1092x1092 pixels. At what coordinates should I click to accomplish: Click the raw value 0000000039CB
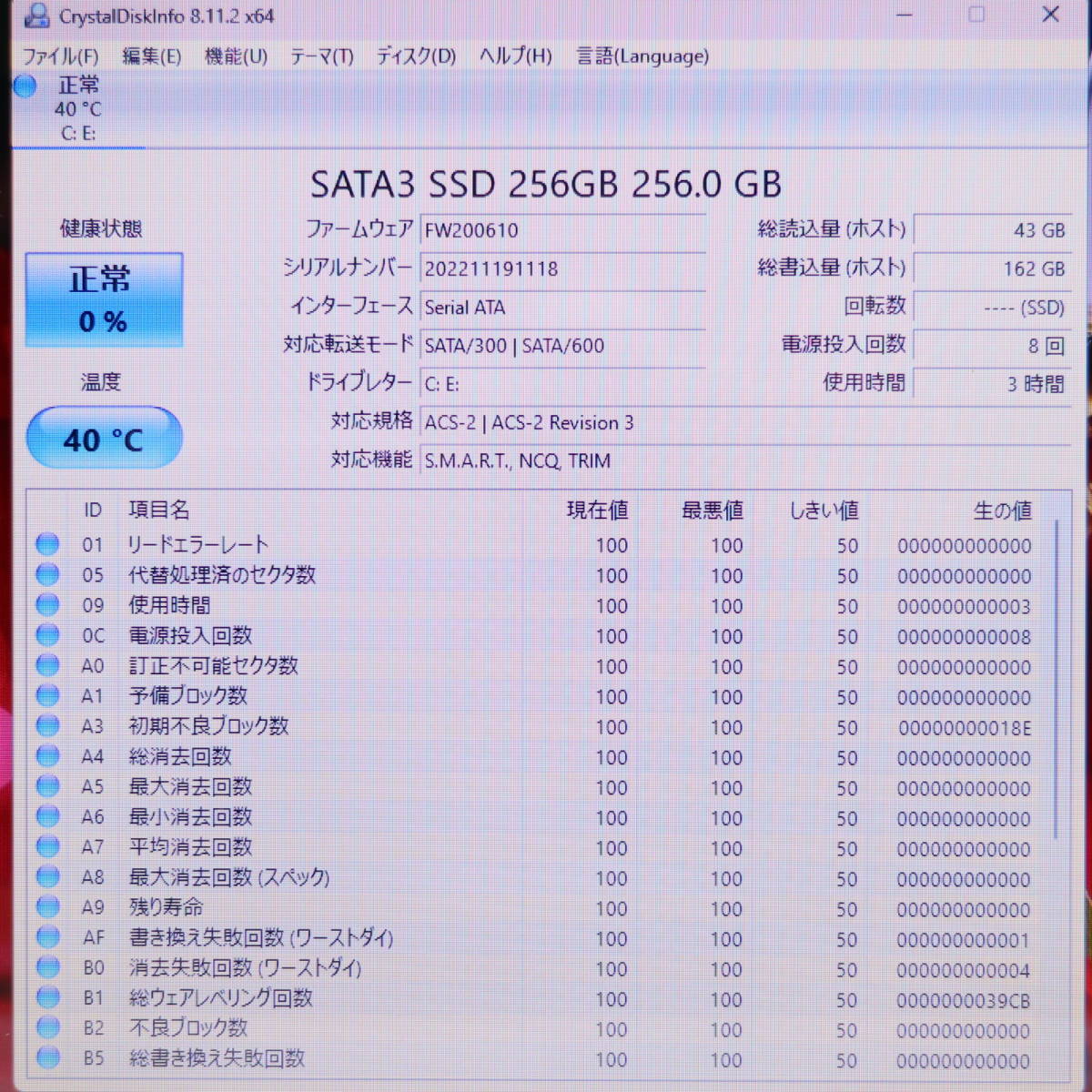pos(964,1001)
